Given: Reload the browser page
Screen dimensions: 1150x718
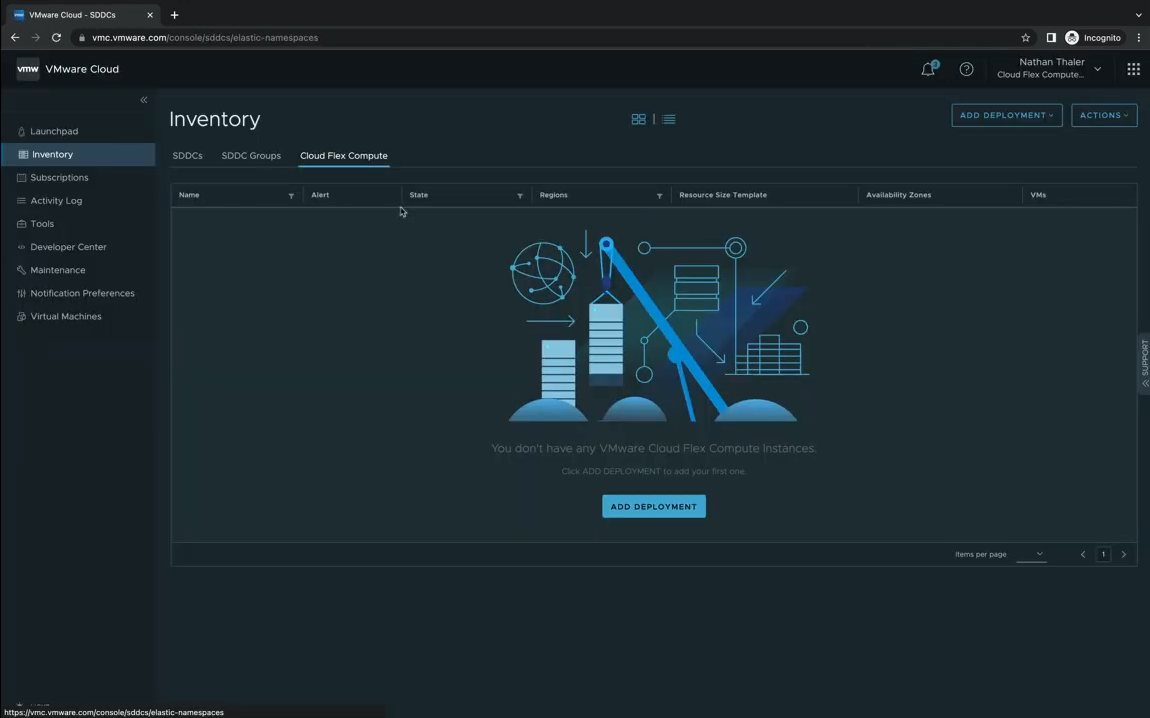Looking at the screenshot, I should (56, 37).
